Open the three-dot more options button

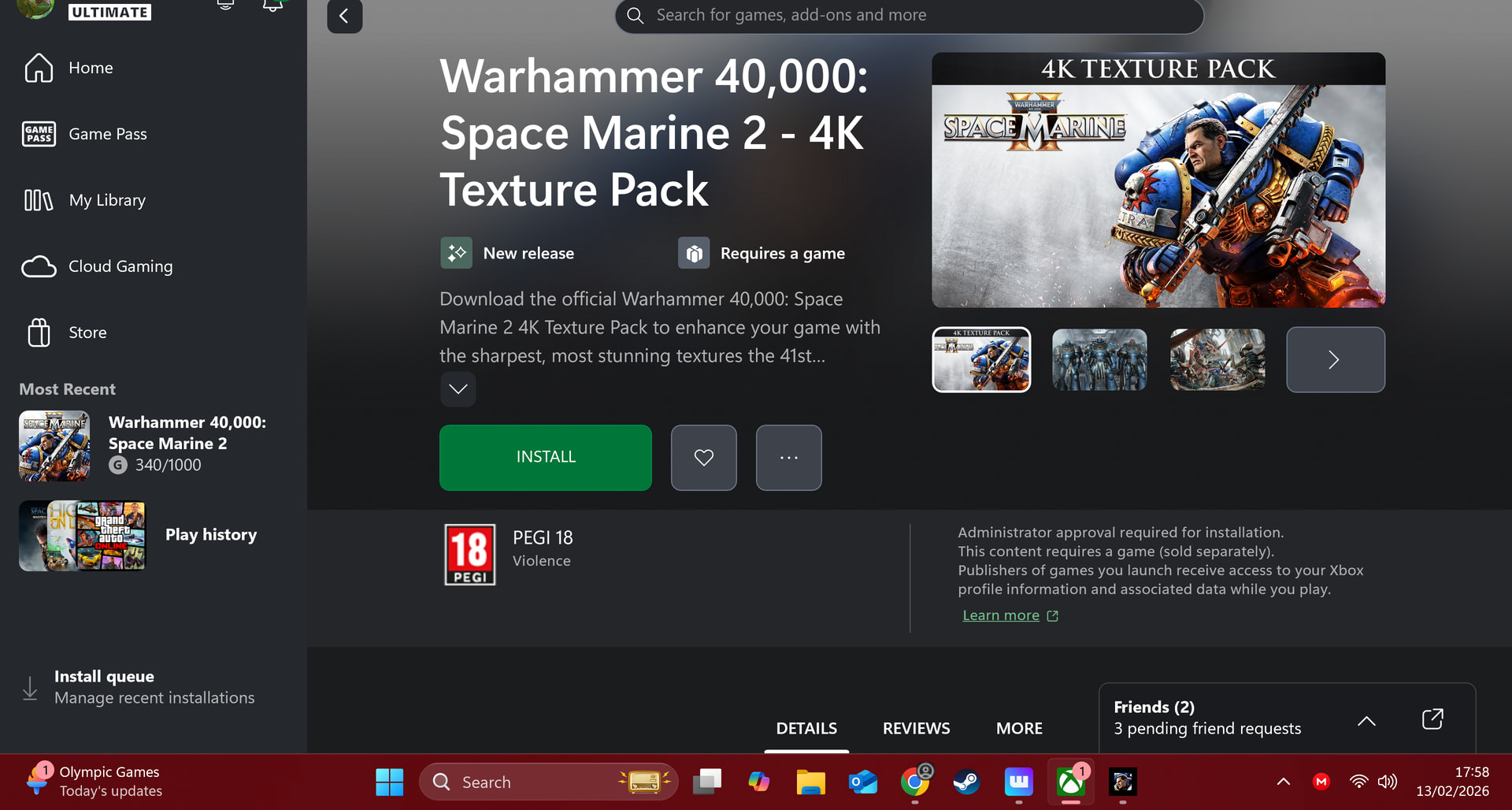click(788, 458)
